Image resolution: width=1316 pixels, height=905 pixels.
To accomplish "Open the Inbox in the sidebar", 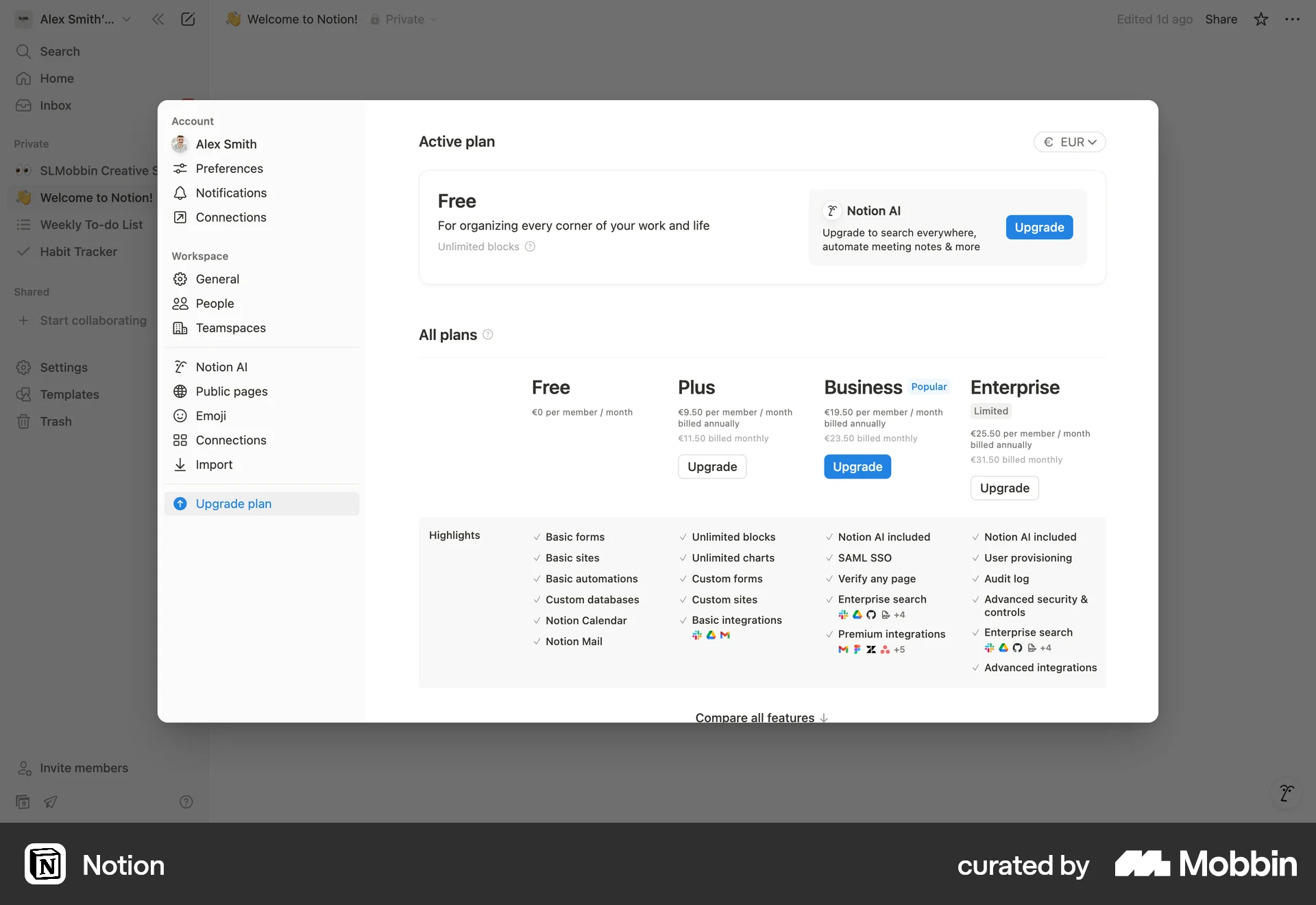I will 55,105.
